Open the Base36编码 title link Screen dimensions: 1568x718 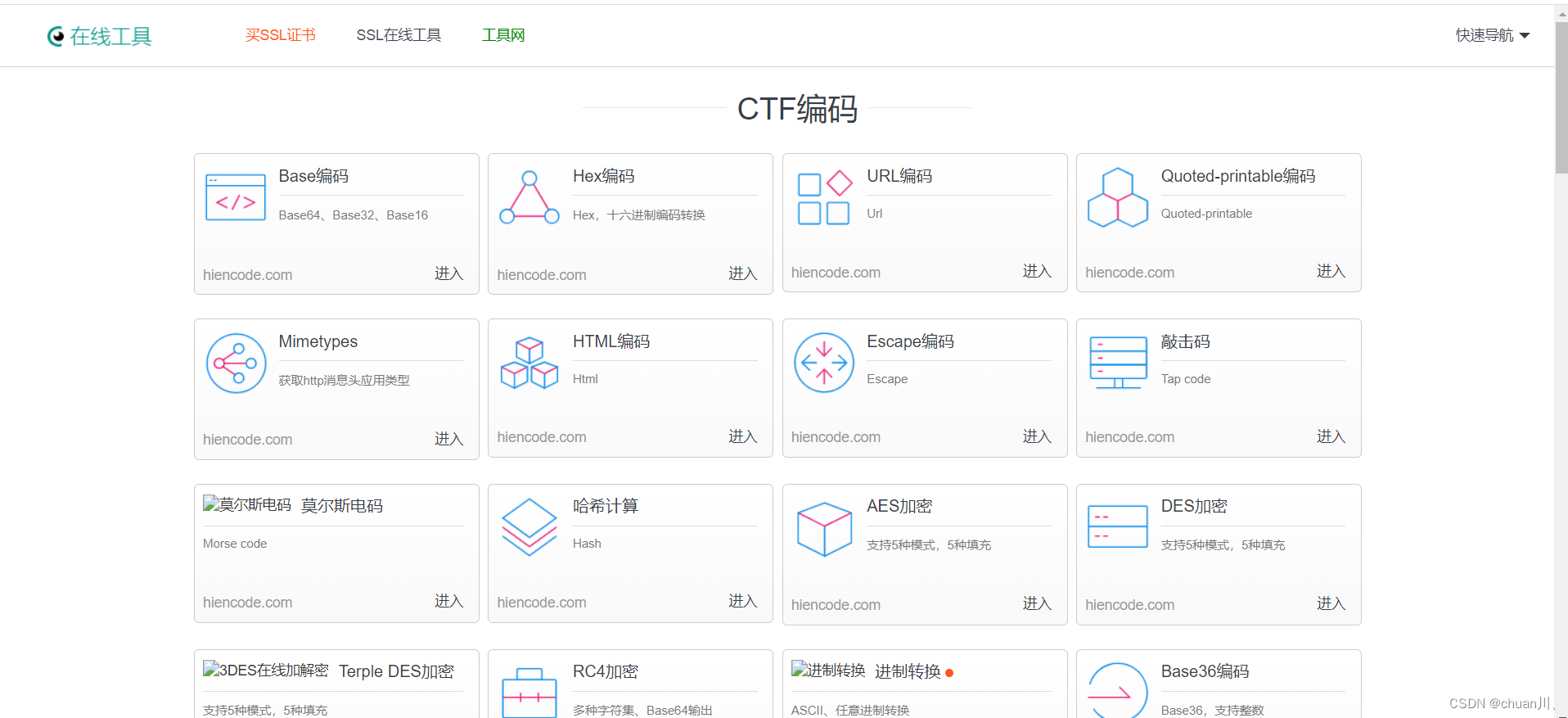pos(1205,671)
